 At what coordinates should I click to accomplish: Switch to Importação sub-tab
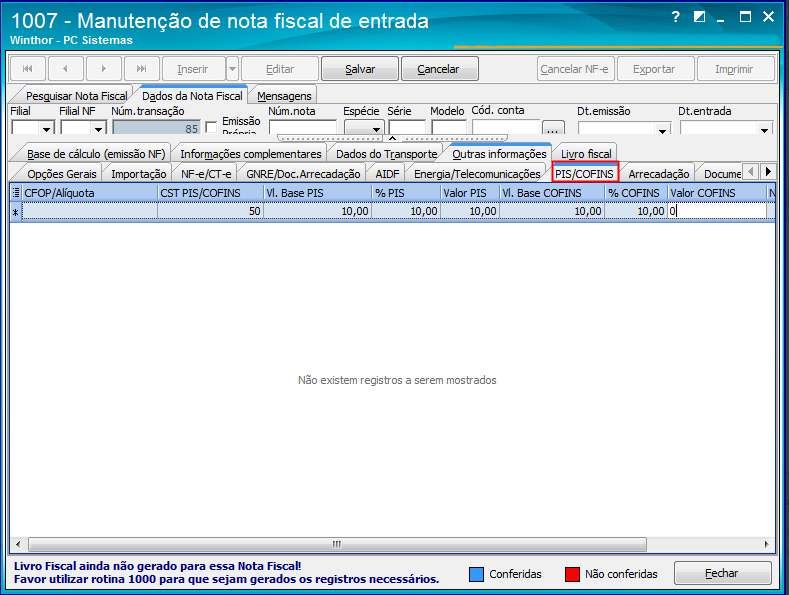(138, 174)
